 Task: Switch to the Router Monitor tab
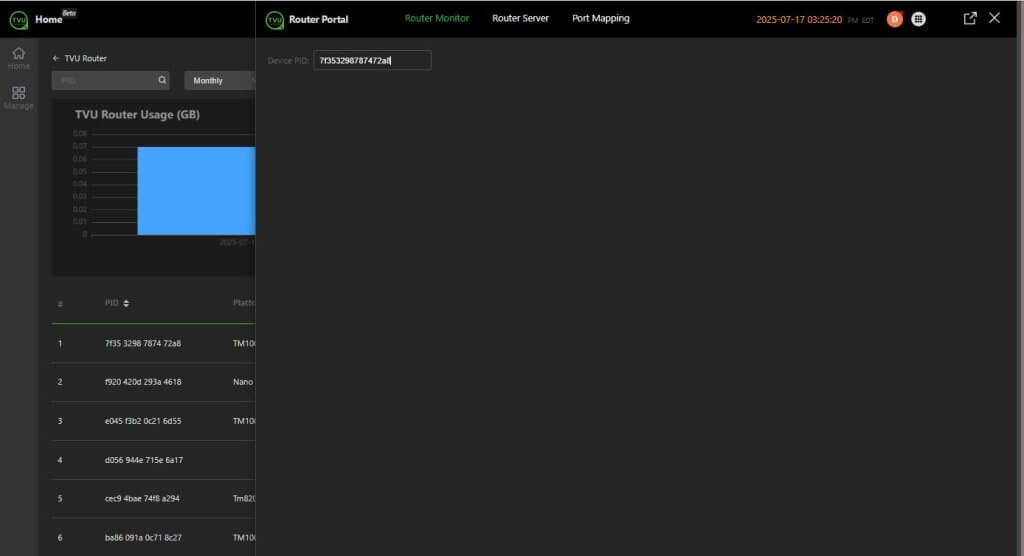click(437, 18)
